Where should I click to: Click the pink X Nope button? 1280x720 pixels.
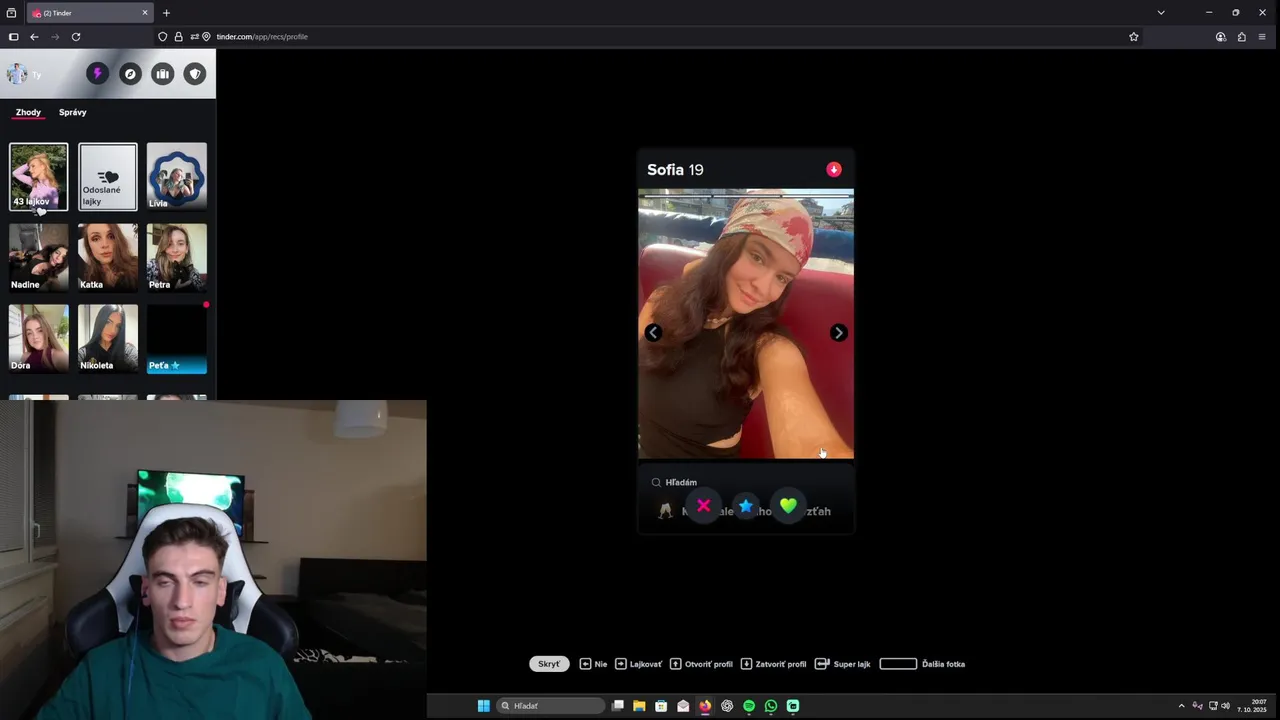pyautogui.click(x=703, y=506)
